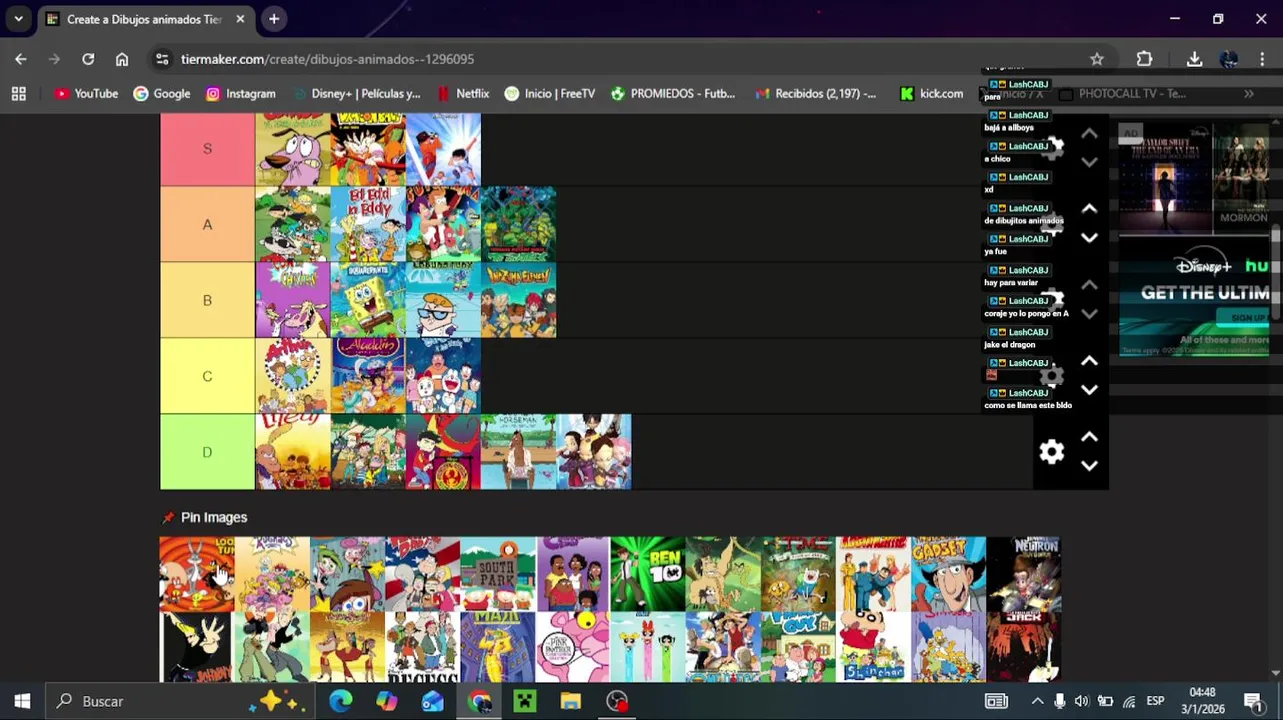The image size is (1283, 720).
Task: Expand the hidden bookmarks overflow chevron
Action: 1249,93
